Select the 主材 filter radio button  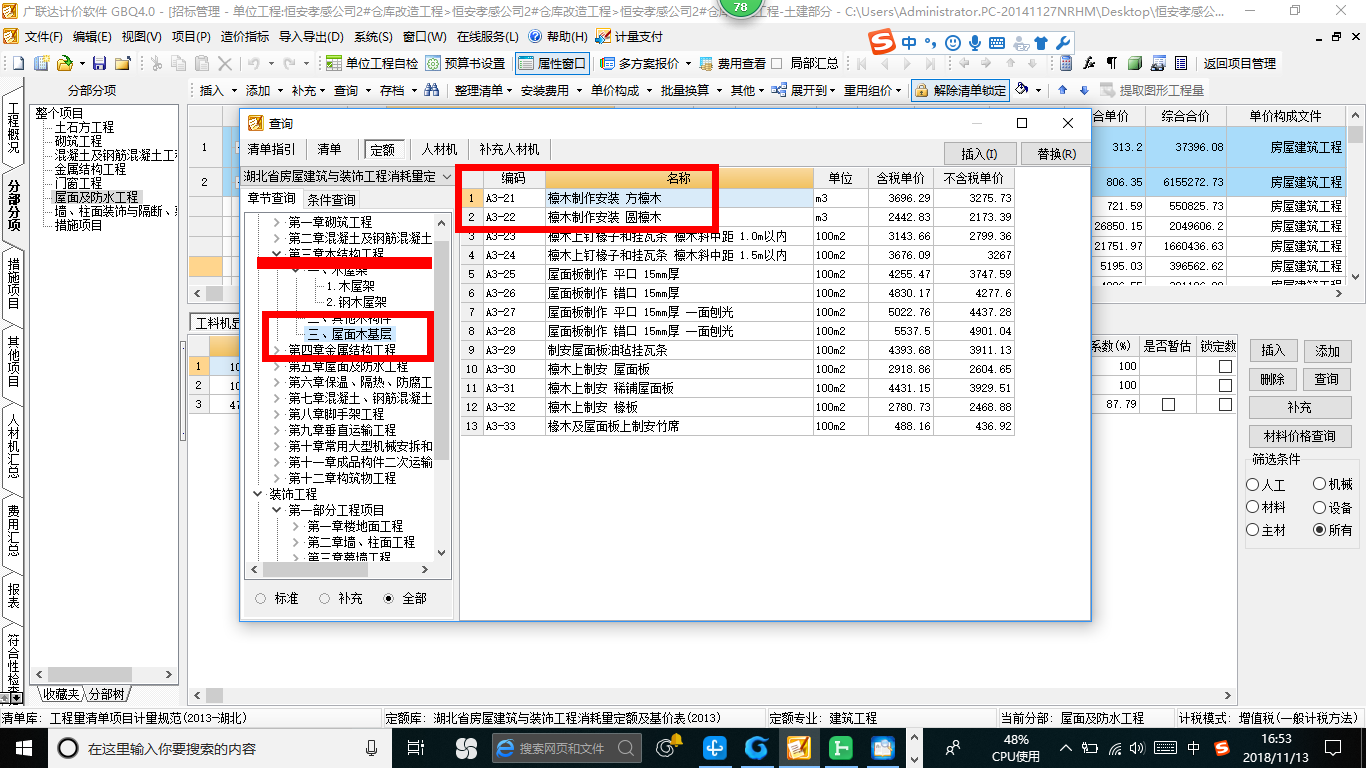click(x=1253, y=530)
